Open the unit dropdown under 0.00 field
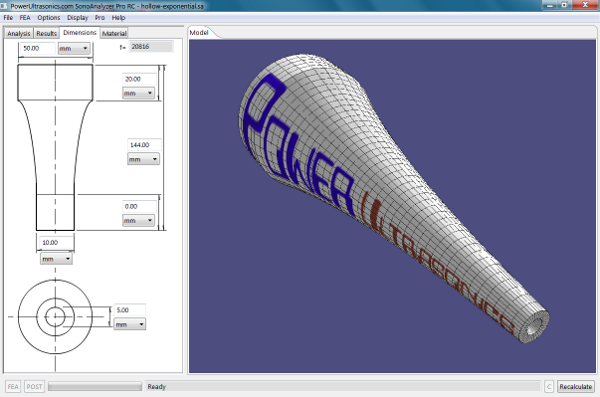This screenshot has width=600, height=397. coord(138,221)
